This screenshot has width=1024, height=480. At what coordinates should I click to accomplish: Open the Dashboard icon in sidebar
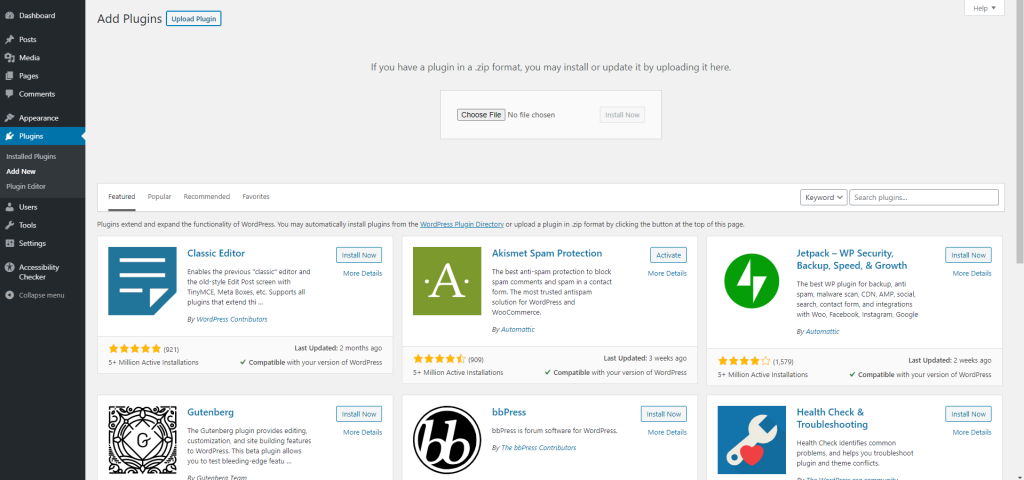pyautogui.click(x=9, y=15)
